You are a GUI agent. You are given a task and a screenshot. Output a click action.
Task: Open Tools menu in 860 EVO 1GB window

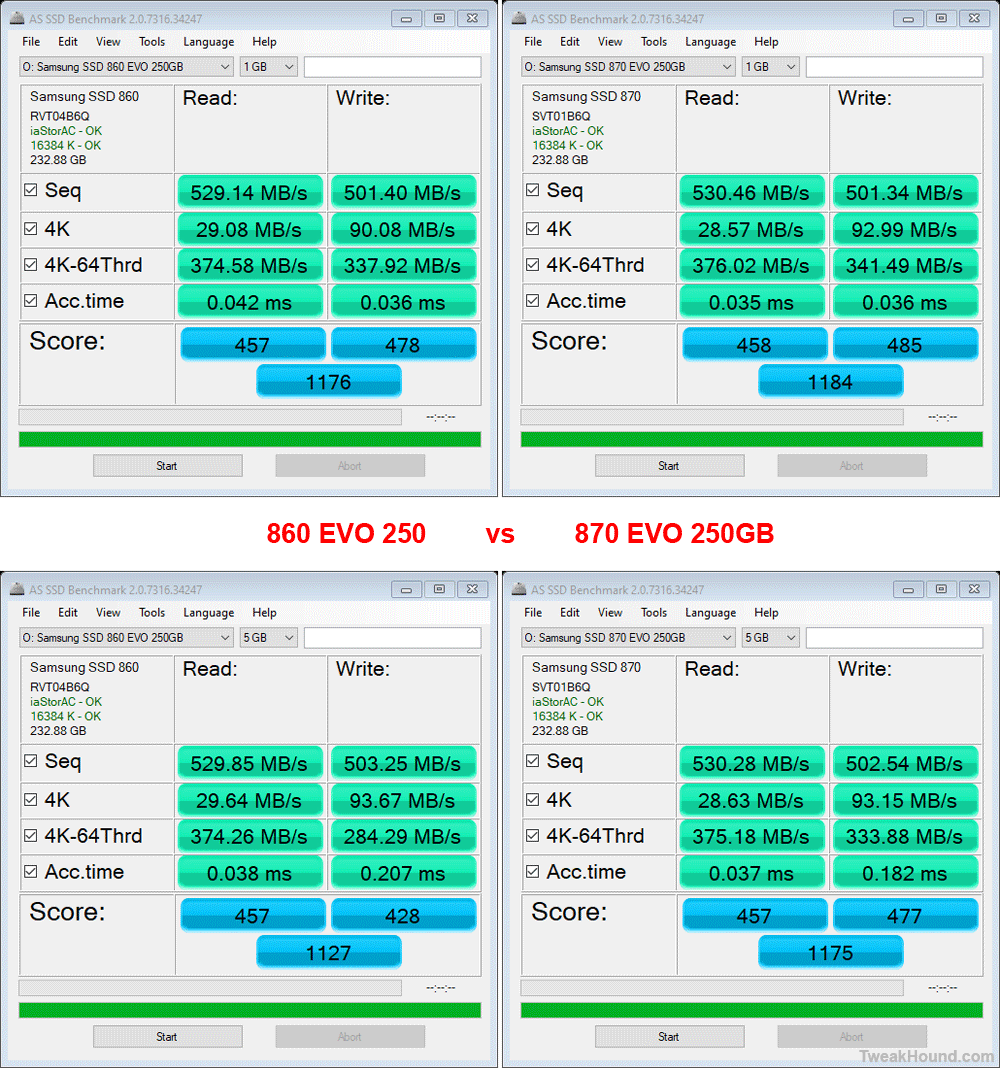pos(152,42)
